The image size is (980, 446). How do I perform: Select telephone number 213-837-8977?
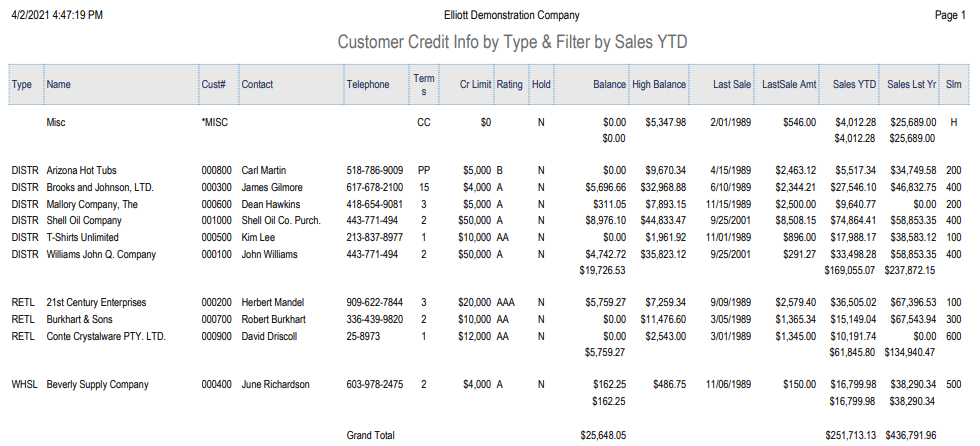point(375,237)
